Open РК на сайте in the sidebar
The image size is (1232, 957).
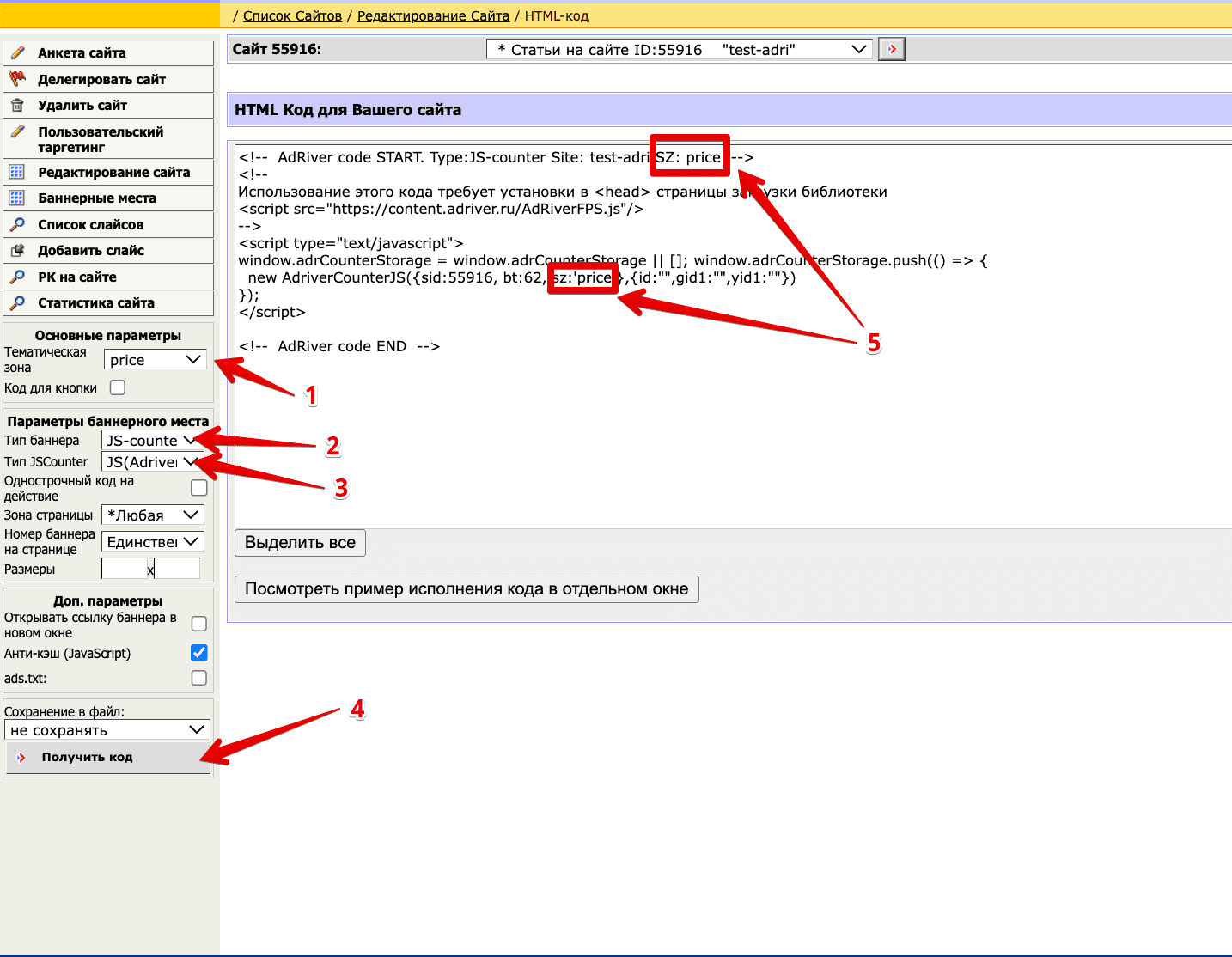point(108,277)
